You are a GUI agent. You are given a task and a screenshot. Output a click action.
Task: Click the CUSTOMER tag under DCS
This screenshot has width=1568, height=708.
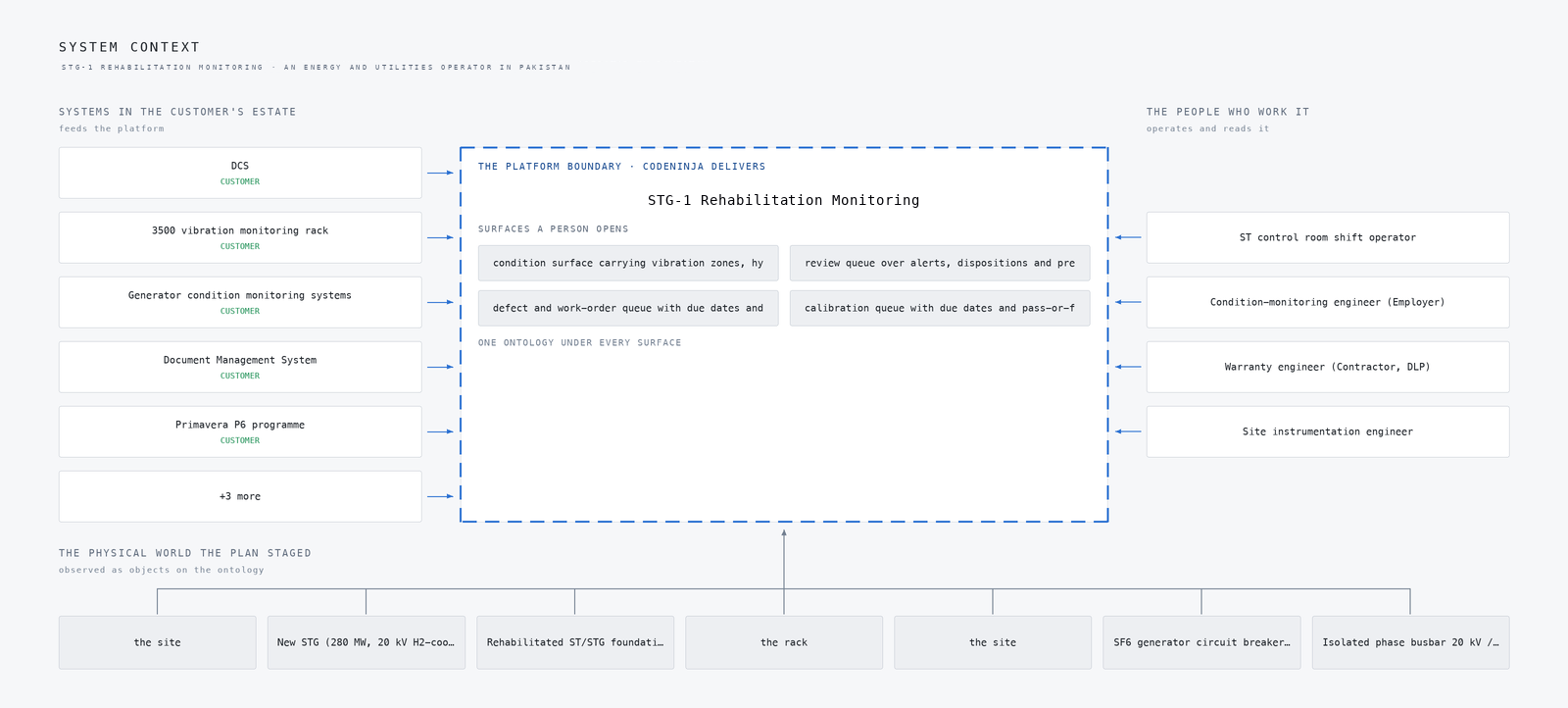coord(240,181)
